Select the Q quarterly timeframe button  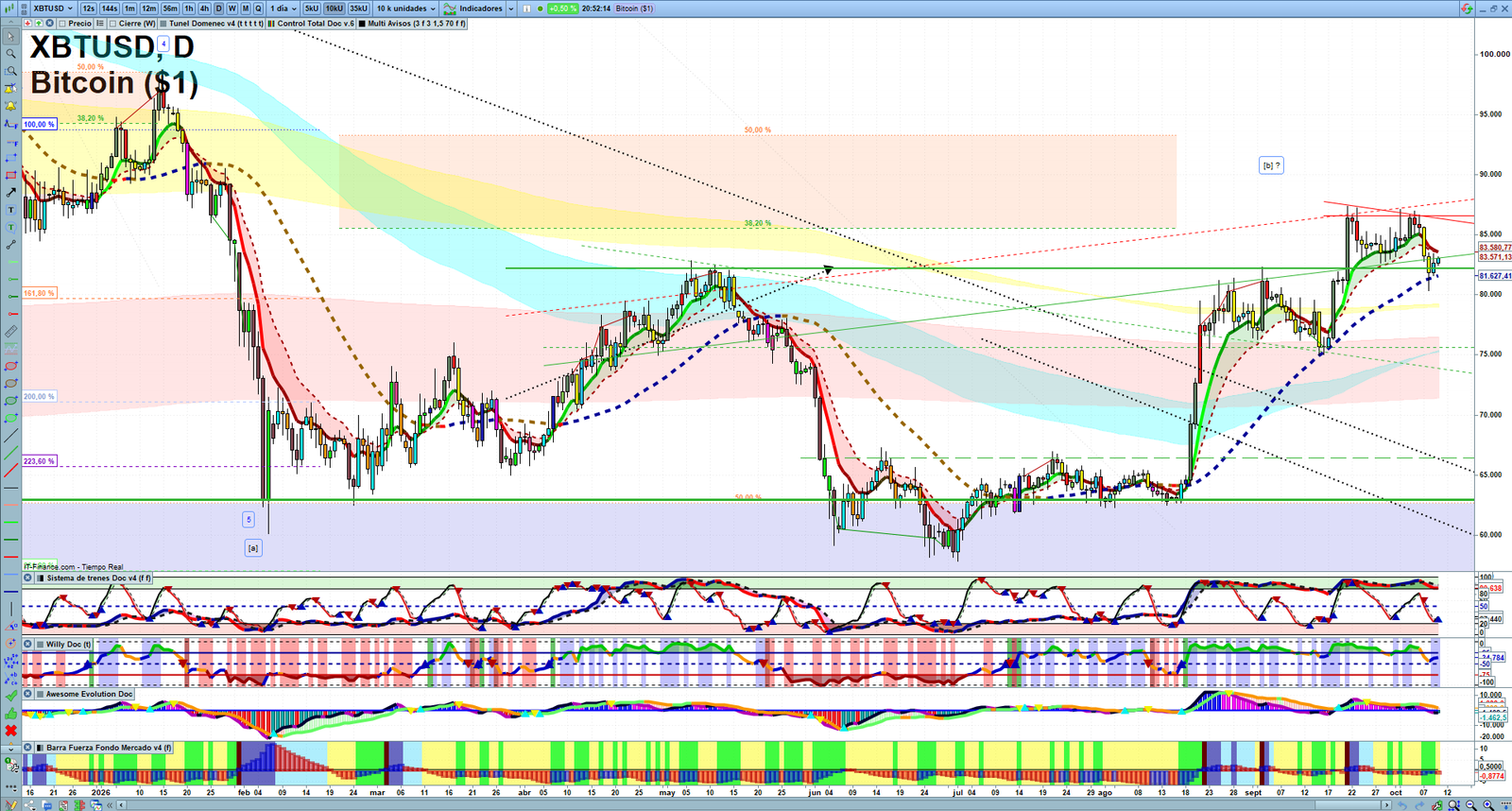(x=258, y=9)
